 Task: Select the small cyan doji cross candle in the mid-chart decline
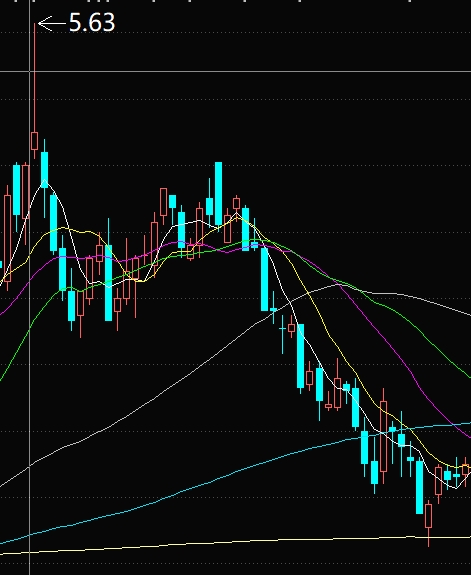point(282,329)
